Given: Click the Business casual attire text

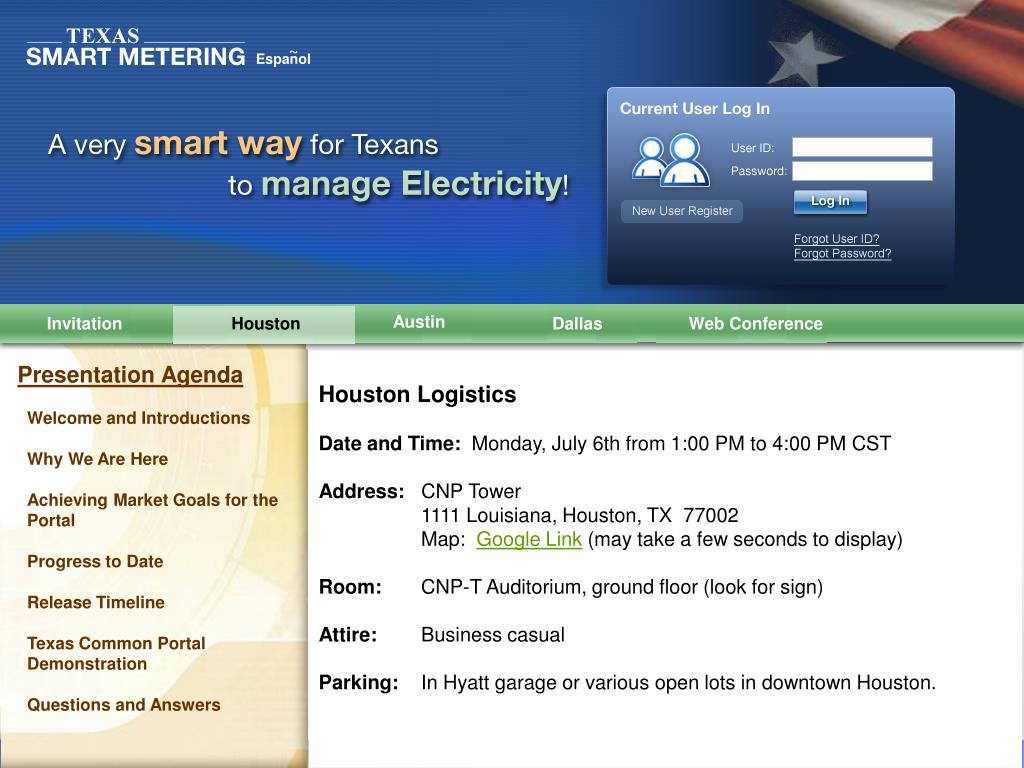Looking at the screenshot, I should click(493, 635).
